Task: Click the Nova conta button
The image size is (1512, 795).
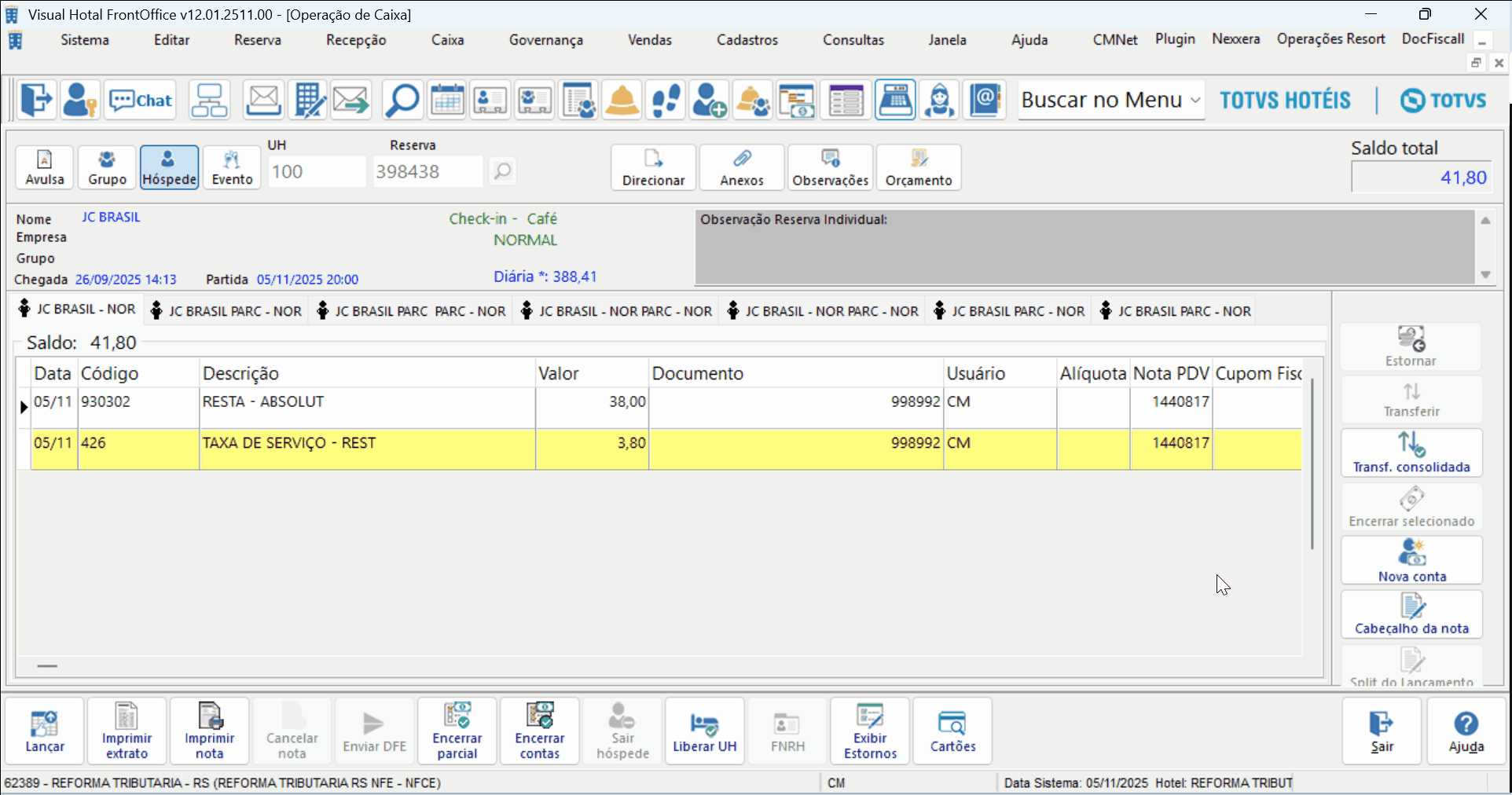Action: (x=1411, y=561)
